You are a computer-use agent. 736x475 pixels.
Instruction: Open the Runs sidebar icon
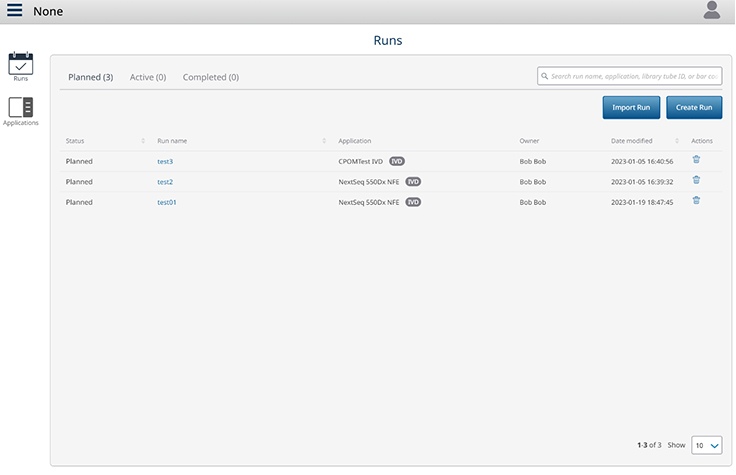coord(21,66)
